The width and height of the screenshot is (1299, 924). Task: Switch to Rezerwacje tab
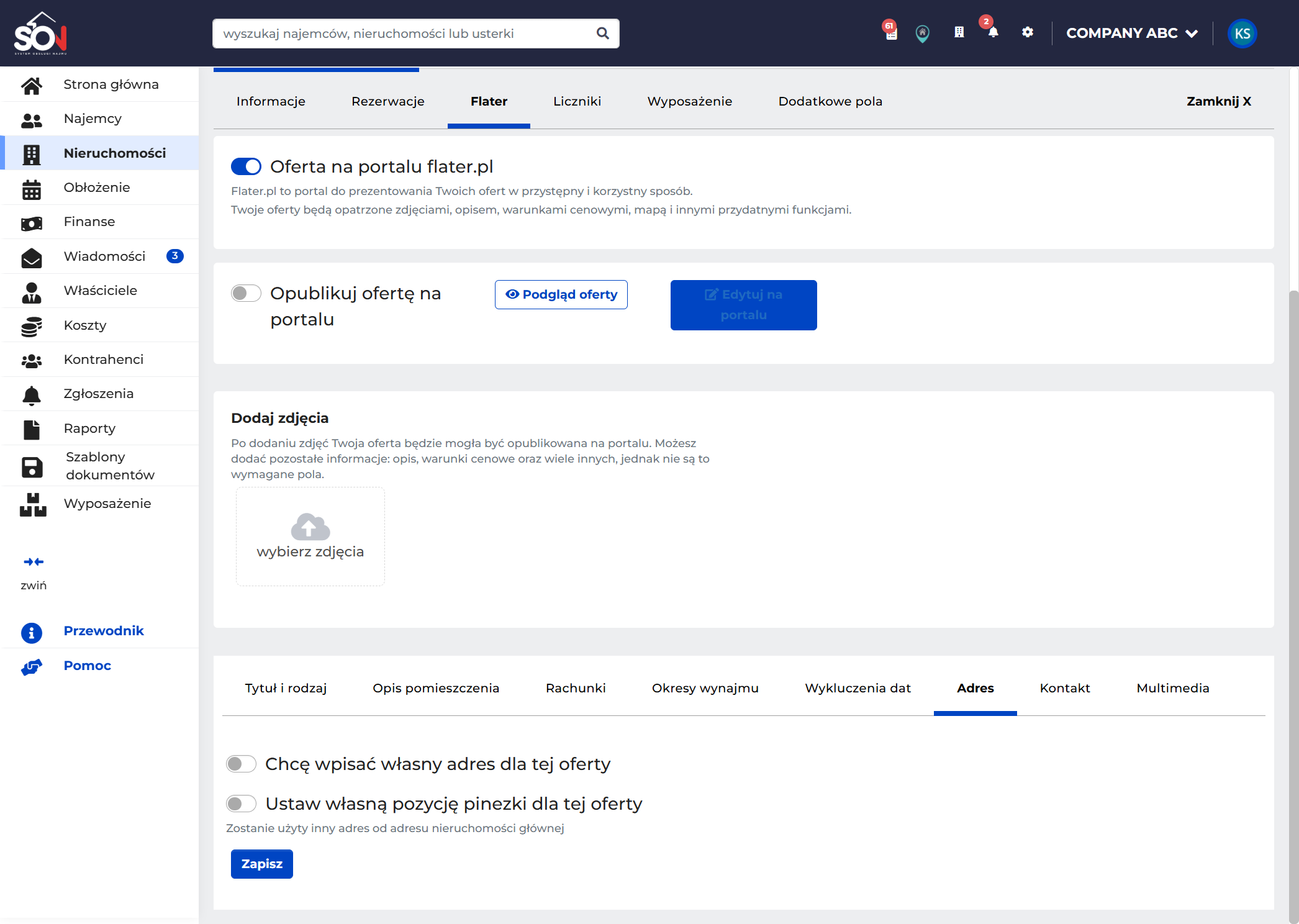tap(388, 101)
